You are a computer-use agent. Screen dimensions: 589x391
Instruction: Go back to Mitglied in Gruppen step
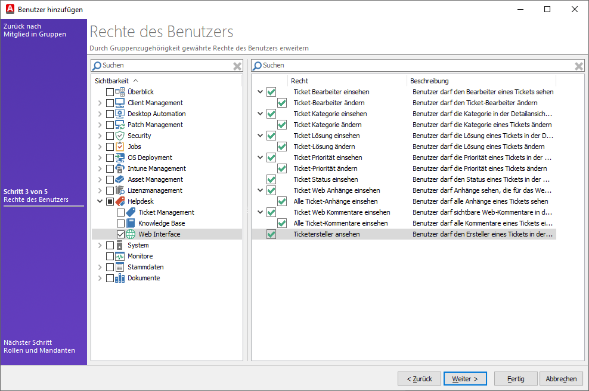click(x=35, y=30)
